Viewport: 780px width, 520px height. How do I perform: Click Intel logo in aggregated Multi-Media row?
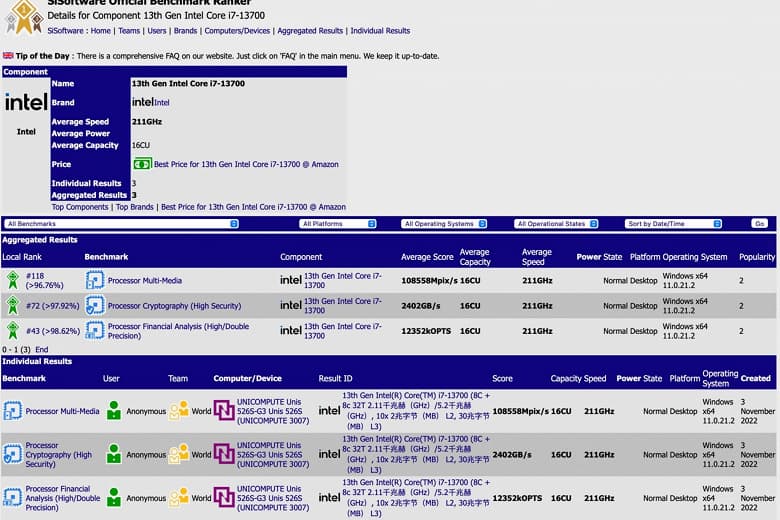click(x=291, y=280)
